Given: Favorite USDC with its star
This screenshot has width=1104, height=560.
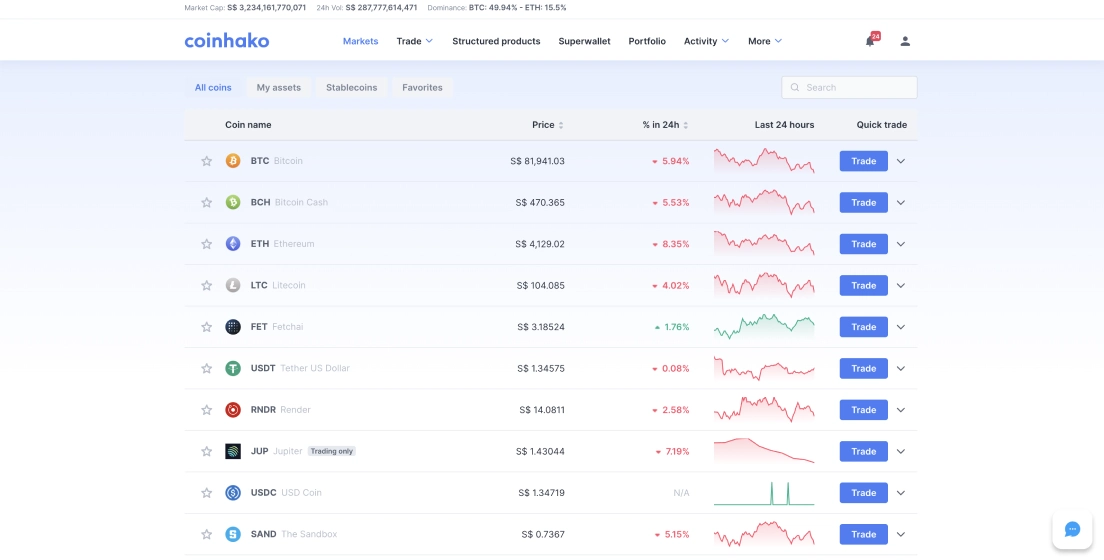Looking at the screenshot, I should (206, 493).
